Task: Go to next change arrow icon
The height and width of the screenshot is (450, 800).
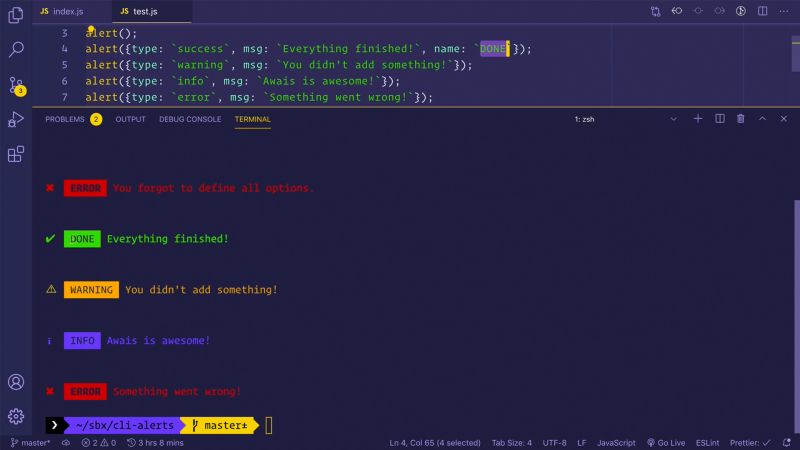Action: 719,11
